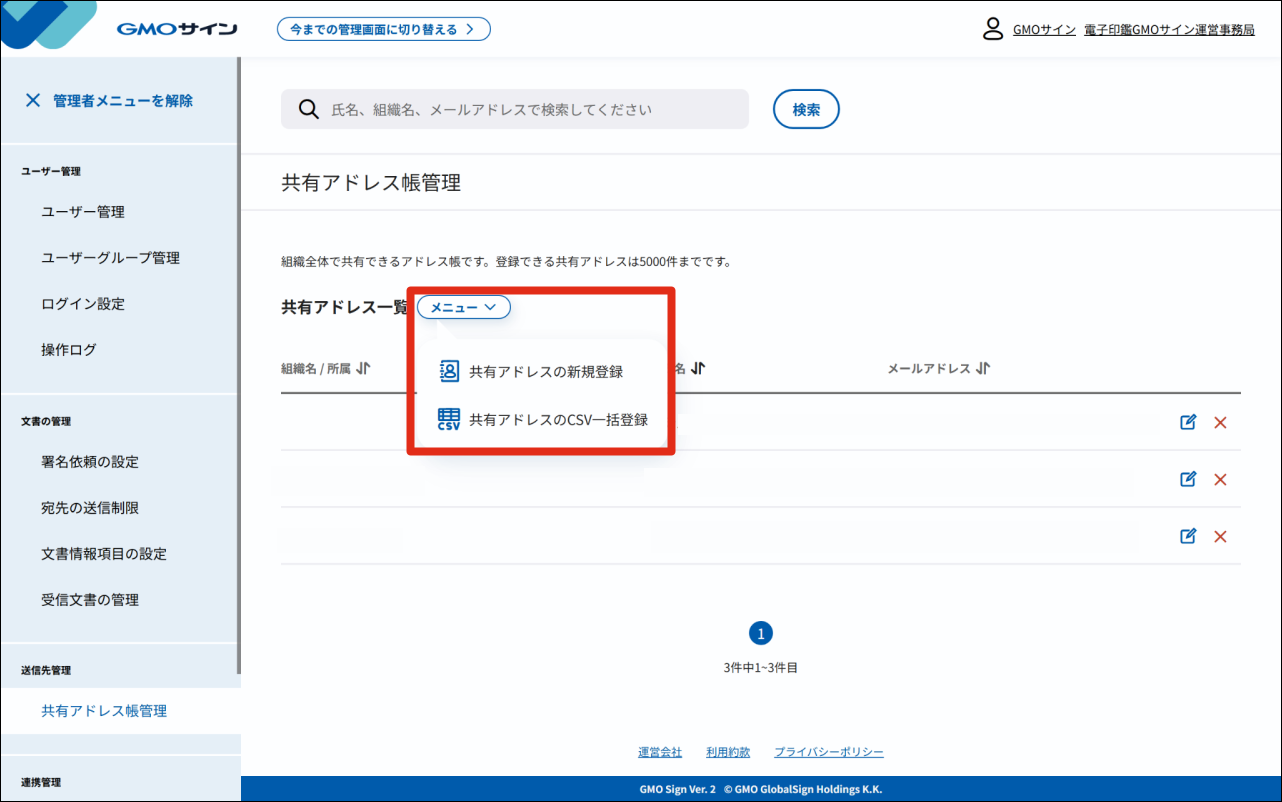Click the 検索 button
Viewport: 1282px width, 802px height.
806,110
